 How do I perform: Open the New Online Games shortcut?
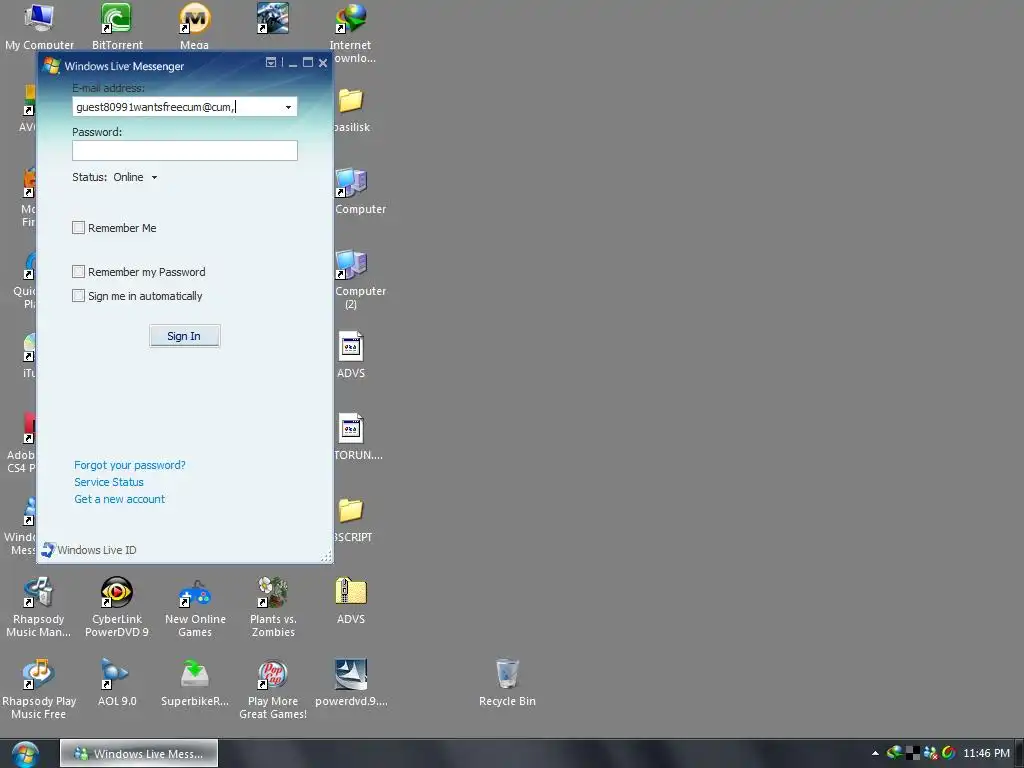tap(195, 607)
